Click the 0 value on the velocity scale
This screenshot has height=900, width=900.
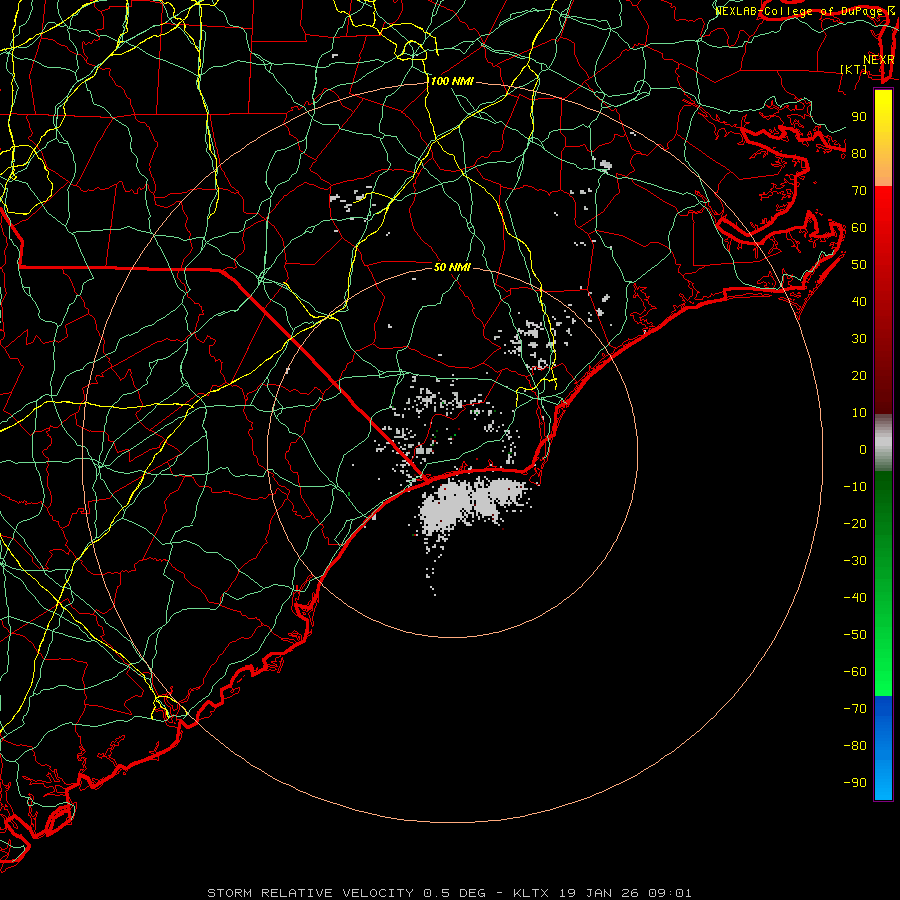tap(863, 450)
